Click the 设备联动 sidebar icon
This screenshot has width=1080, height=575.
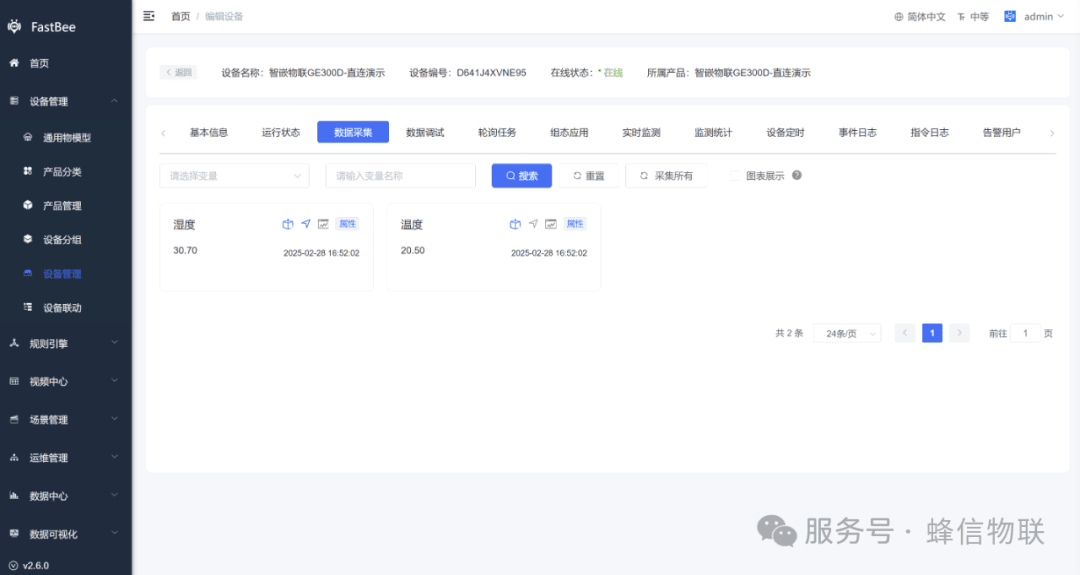click(28, 307)
